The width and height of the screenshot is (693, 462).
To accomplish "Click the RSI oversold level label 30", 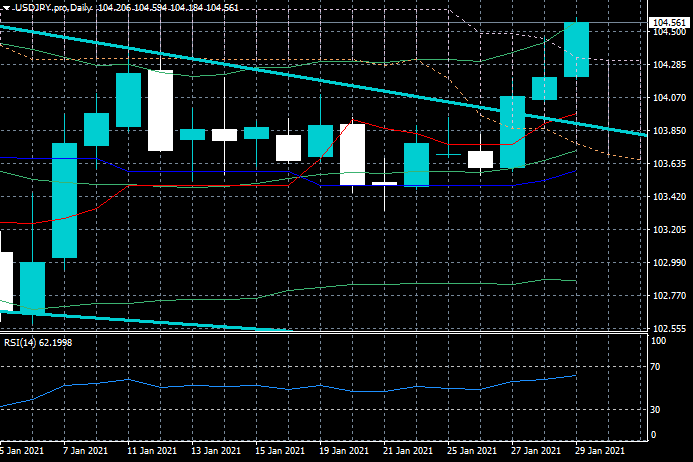I will tap(655, 410).
